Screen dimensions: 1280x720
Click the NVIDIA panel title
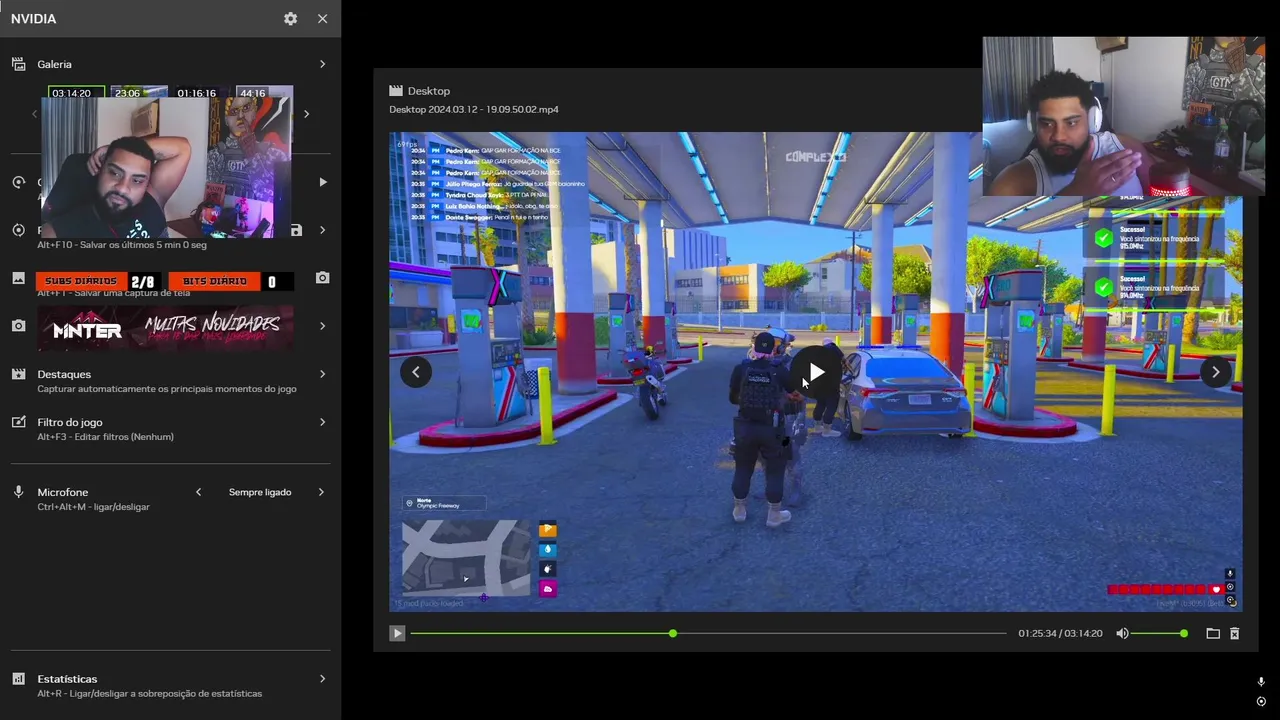tap(34, 19)
